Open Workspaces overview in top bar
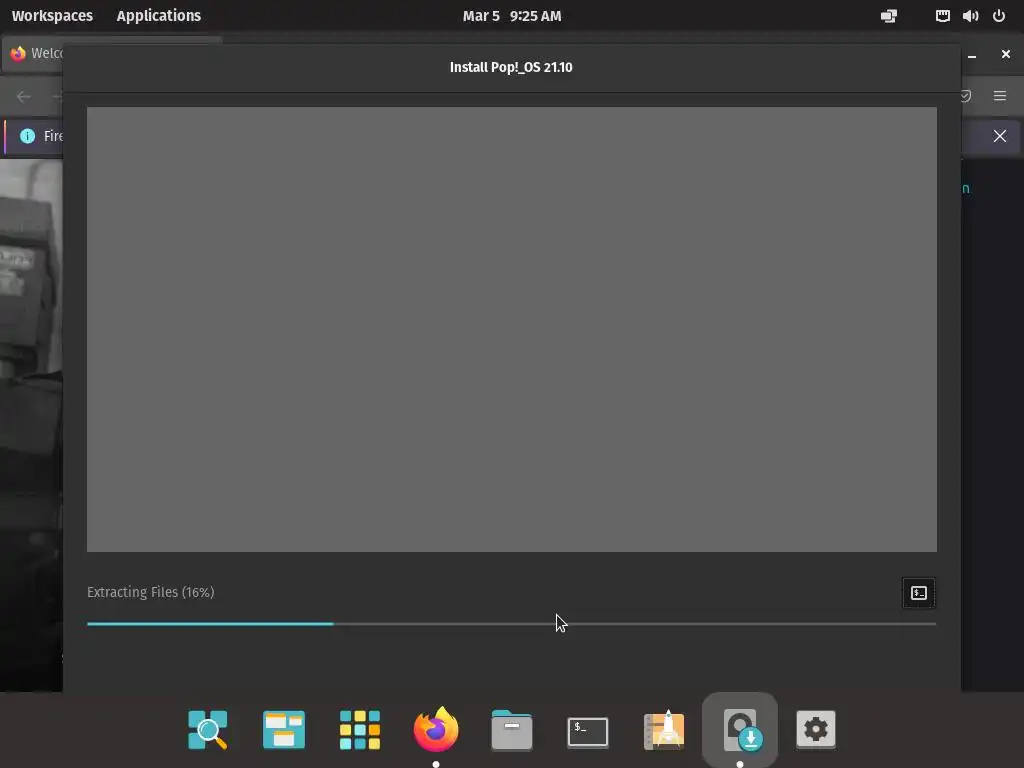 (52, 16)
